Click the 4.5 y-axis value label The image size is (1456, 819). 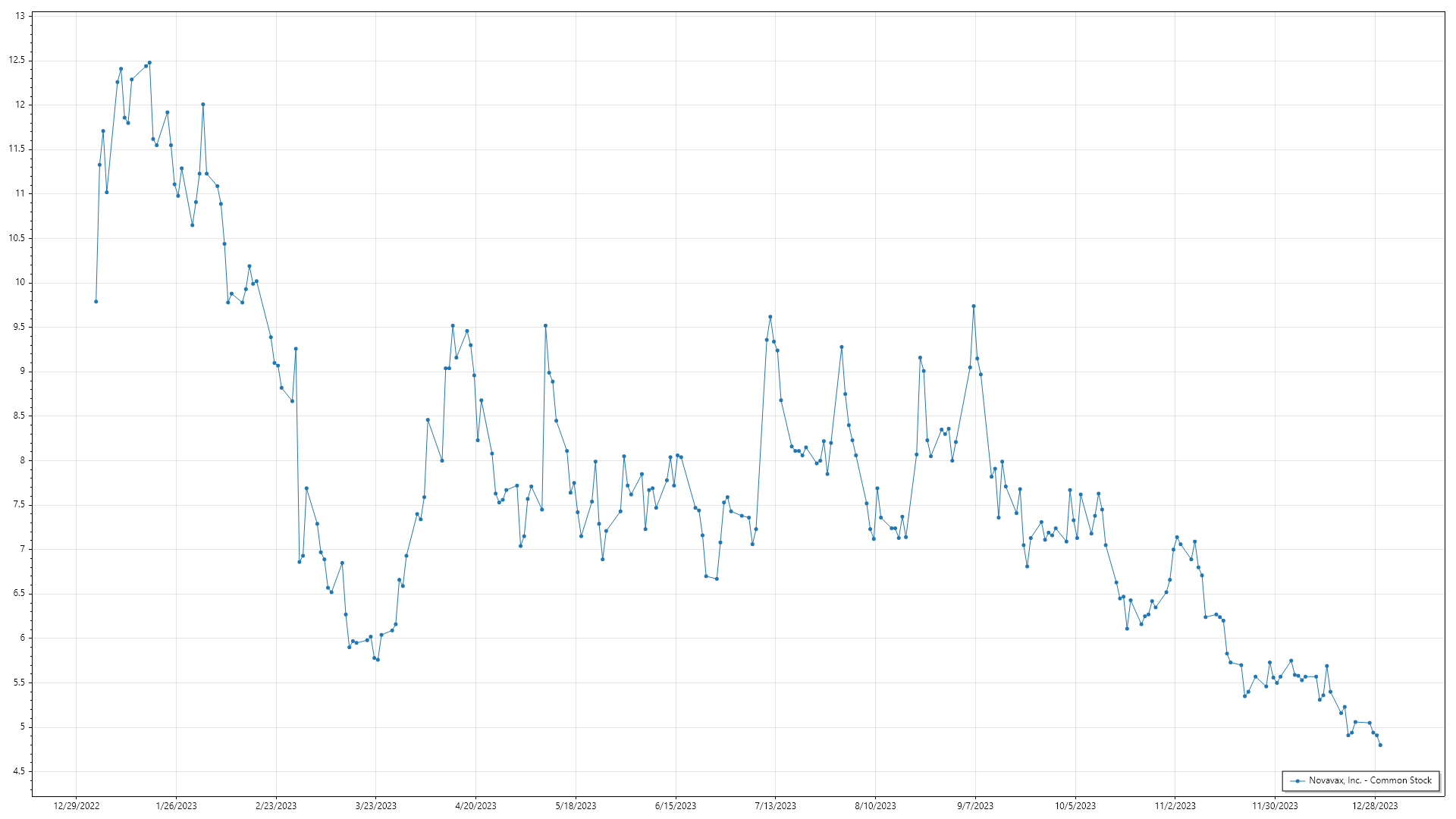[x=18, y=772]
